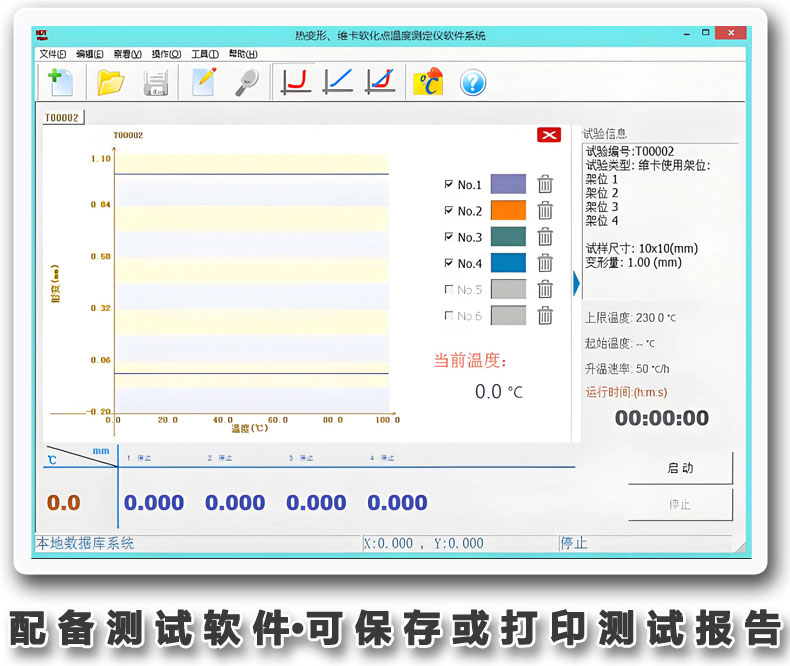Viewport: 790px width, 666px height.
Task: Click the 00:00:00 run time display
Action: tap(662, 418)
